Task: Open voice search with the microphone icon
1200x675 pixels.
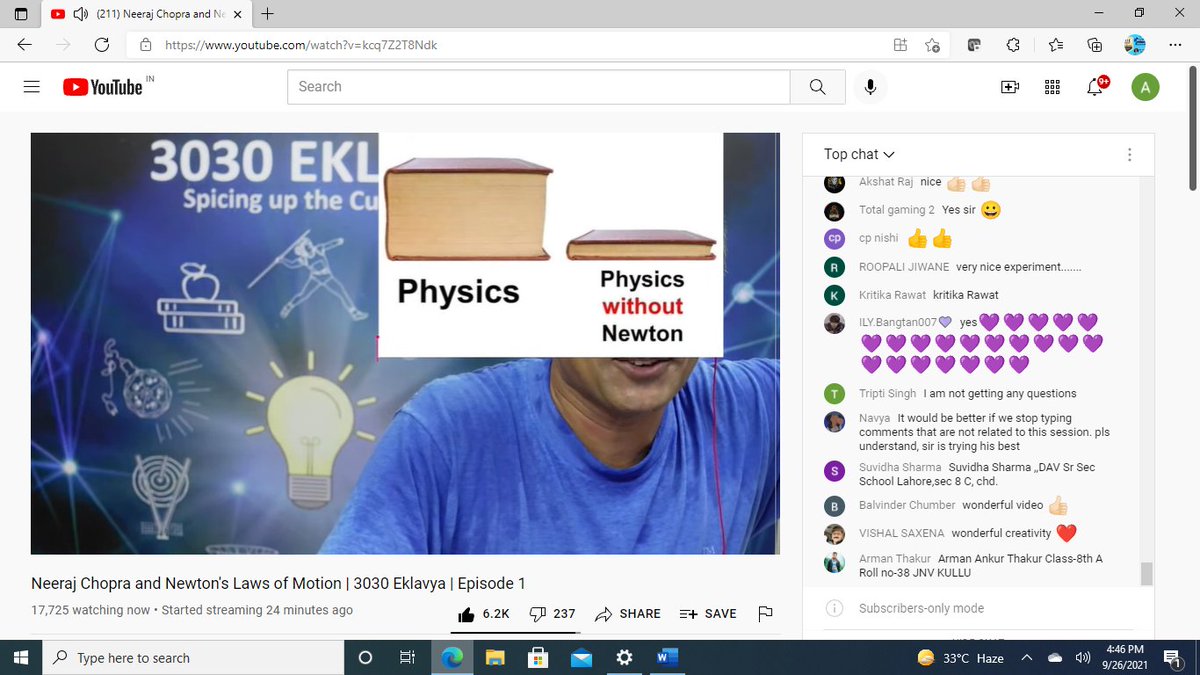Action: (x=870, y=87)
